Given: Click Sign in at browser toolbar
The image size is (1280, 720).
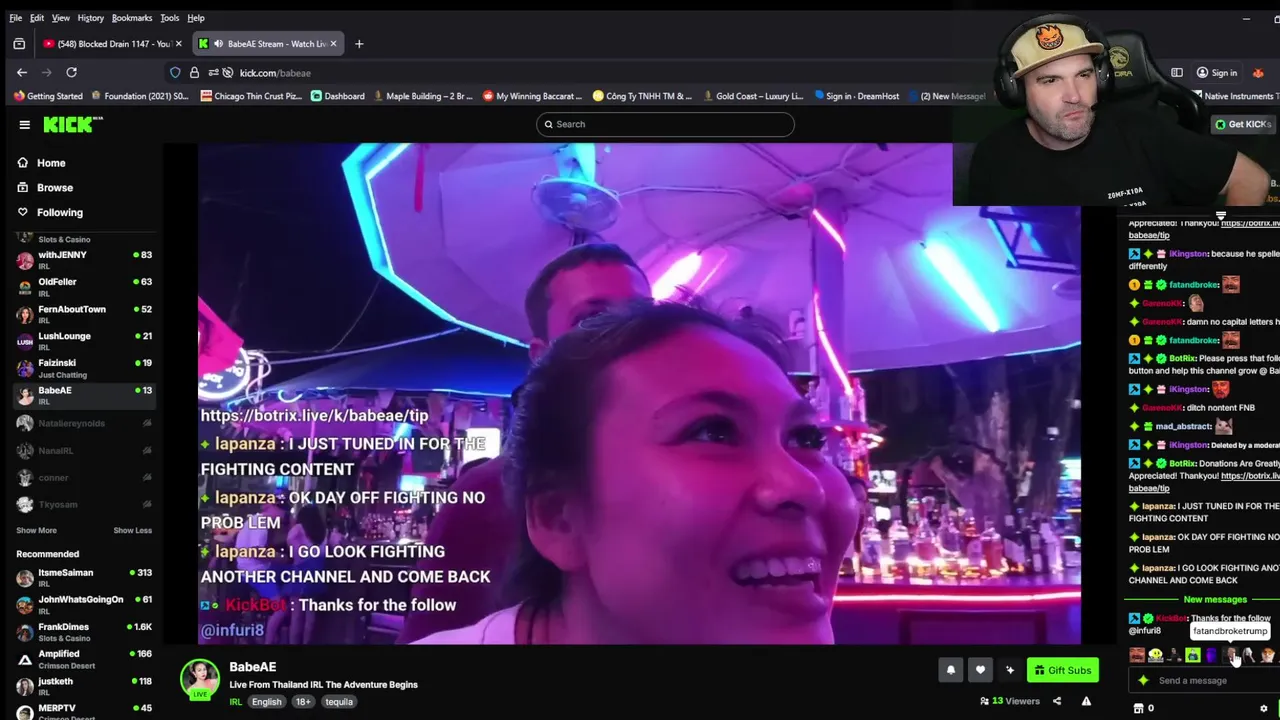Looking at the screenshot, I should [x=1217, y=73].
